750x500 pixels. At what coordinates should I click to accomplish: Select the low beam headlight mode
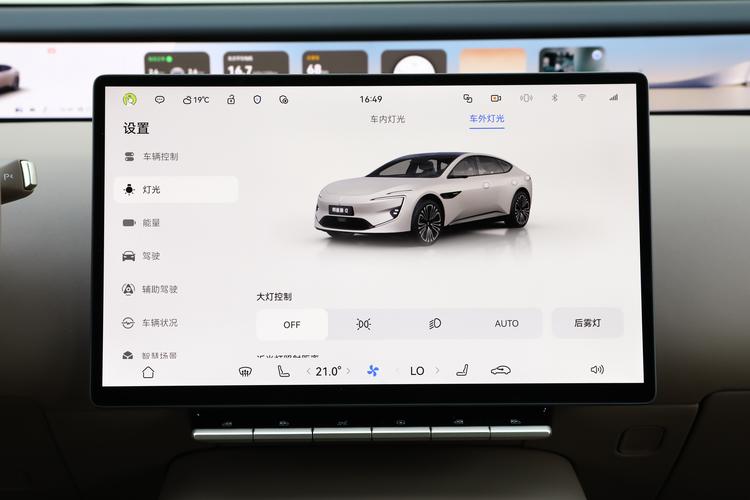[x=435, y=324]
